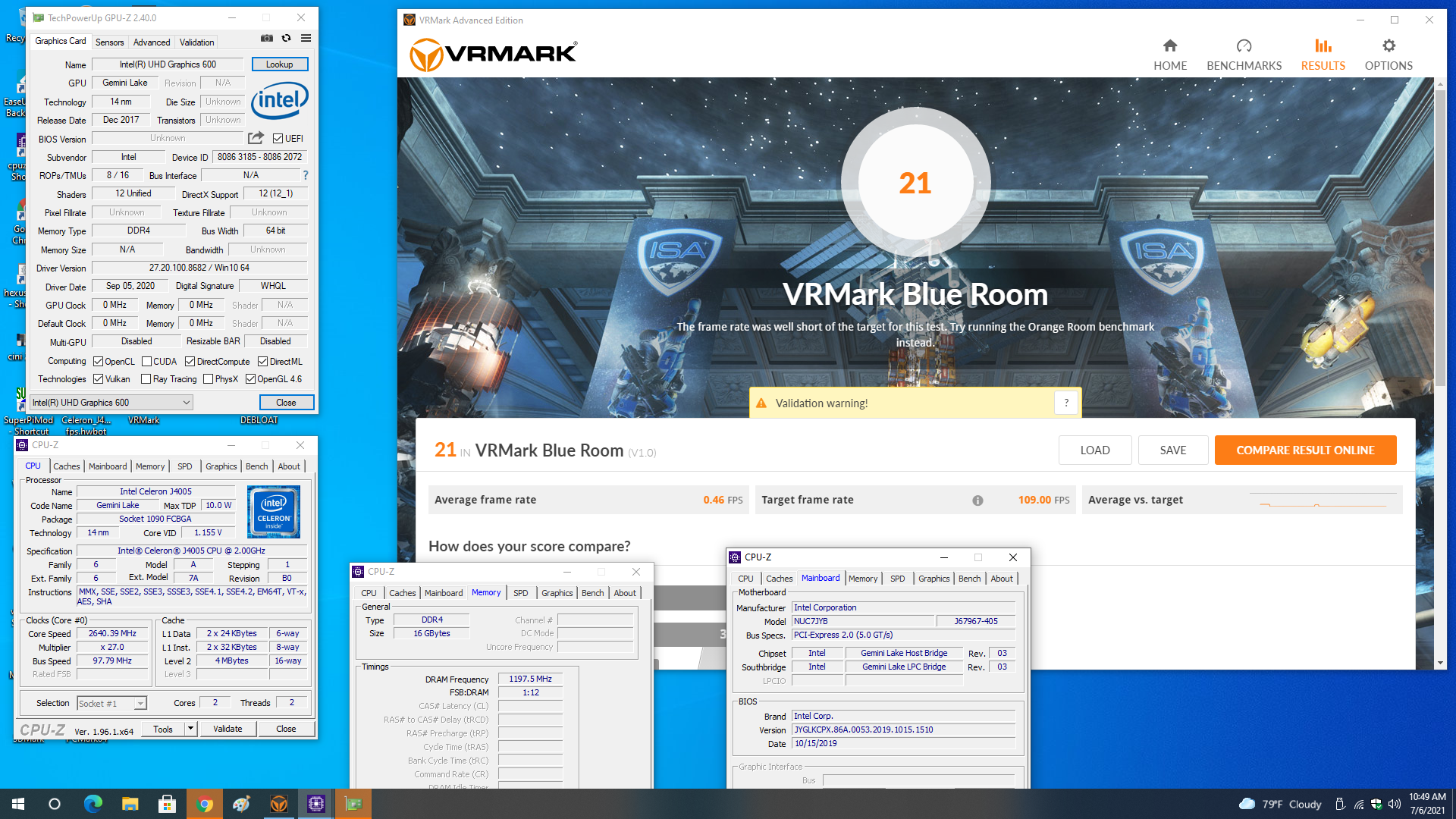
Task: Open the GPU-Z hamburger menu
Action: pos(306,38)
